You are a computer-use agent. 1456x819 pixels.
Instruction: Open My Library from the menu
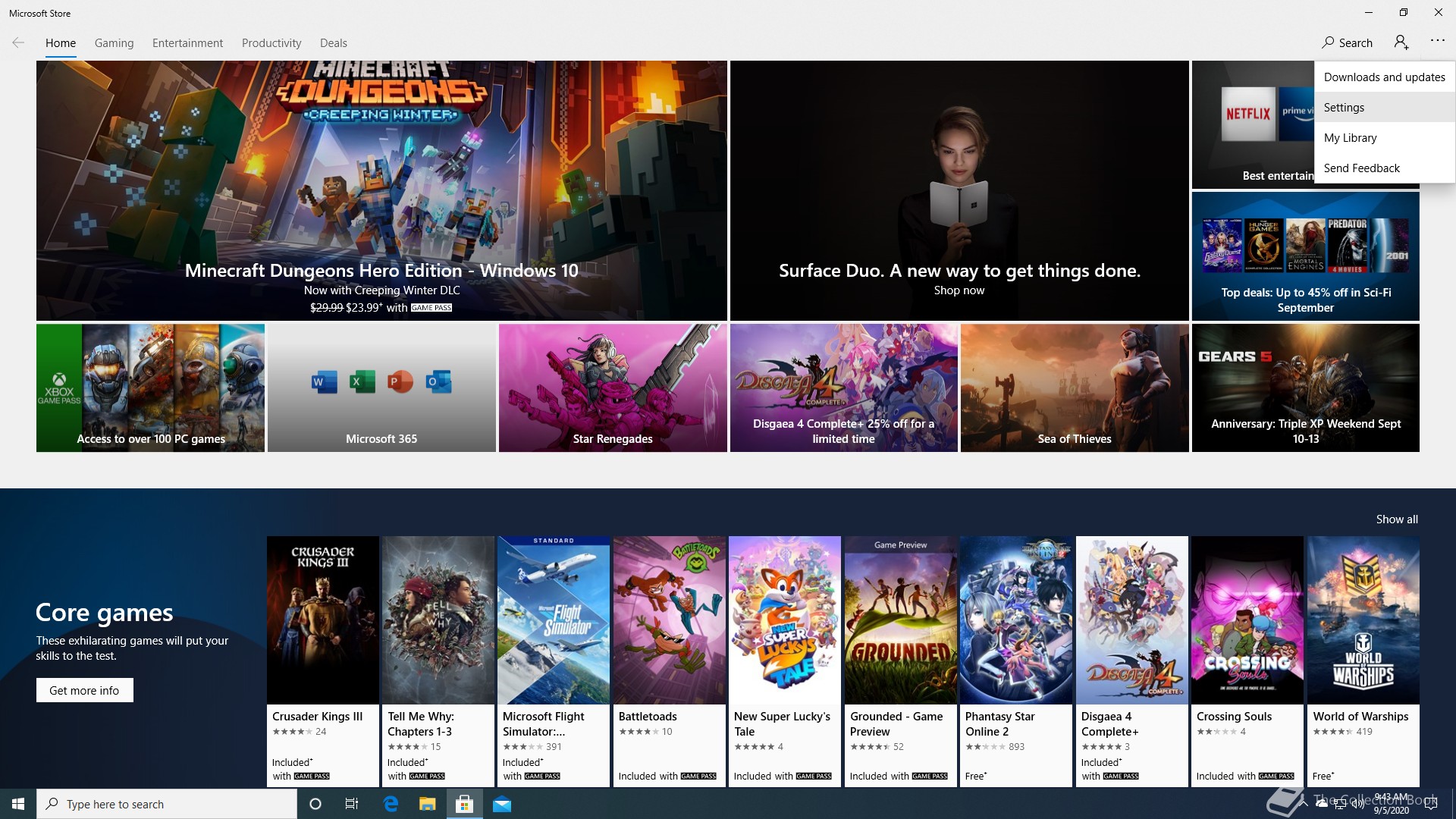point(1384,137)
